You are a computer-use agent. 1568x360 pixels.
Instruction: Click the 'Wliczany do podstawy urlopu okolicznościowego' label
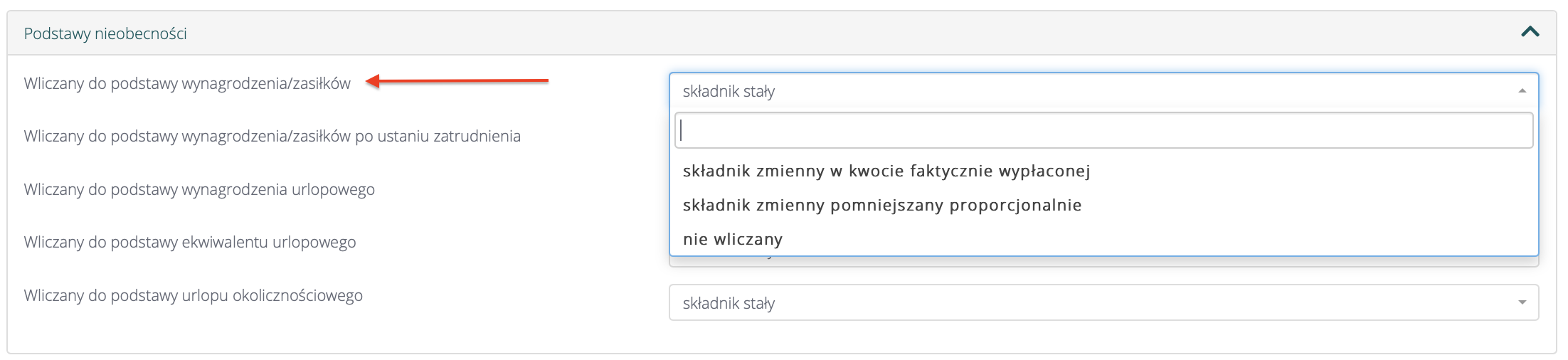click(193, 295)
